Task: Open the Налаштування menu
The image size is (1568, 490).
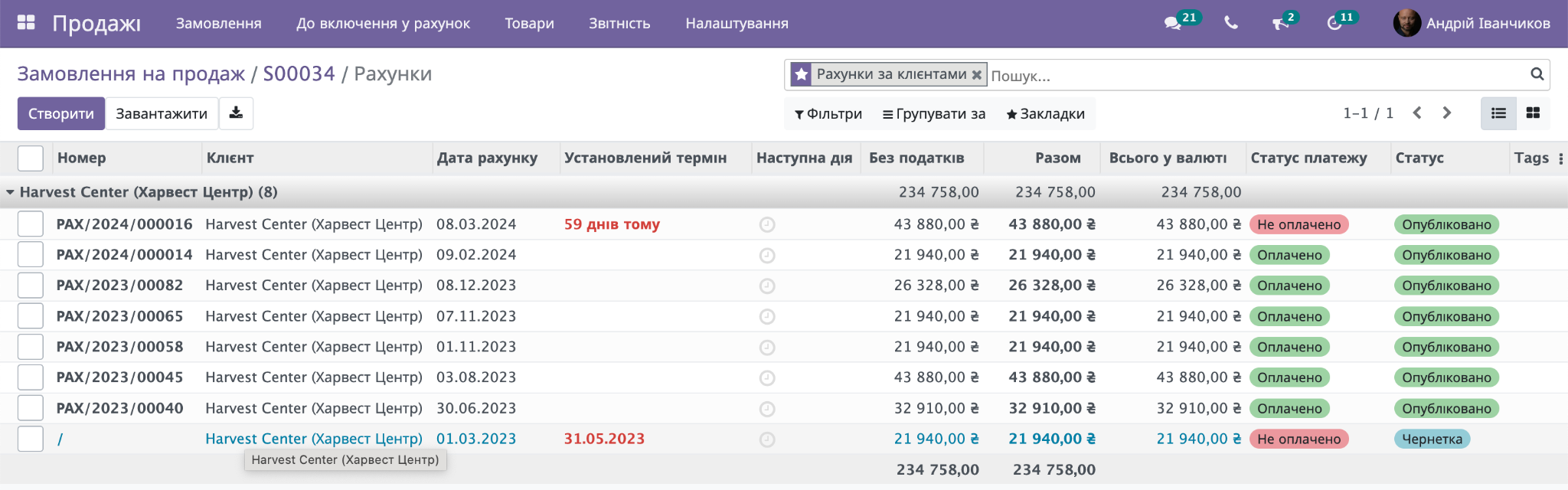Action: pyautogui.click(x=737, y=24)
